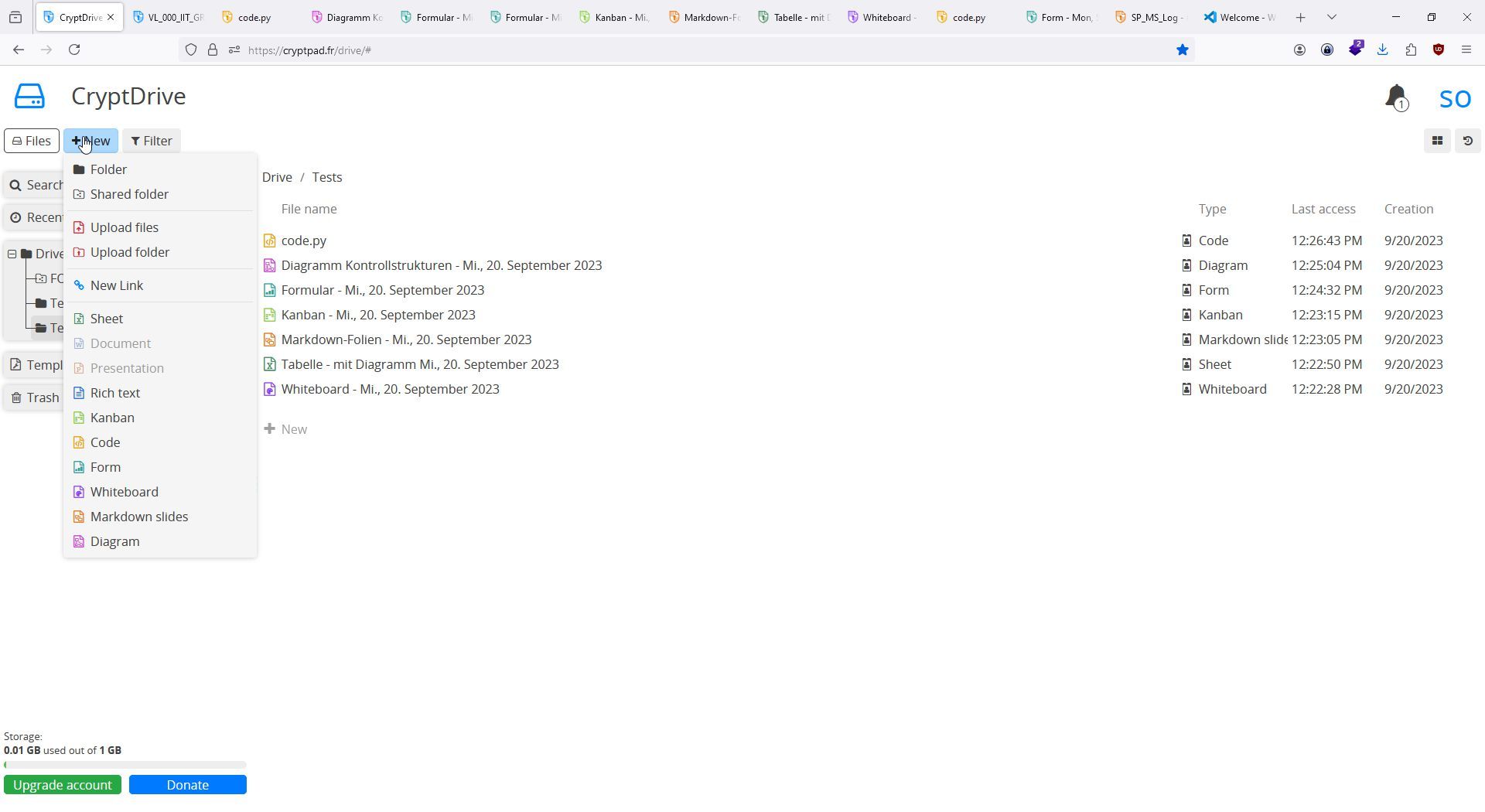Sort by Creation column

click(1408, 209)
